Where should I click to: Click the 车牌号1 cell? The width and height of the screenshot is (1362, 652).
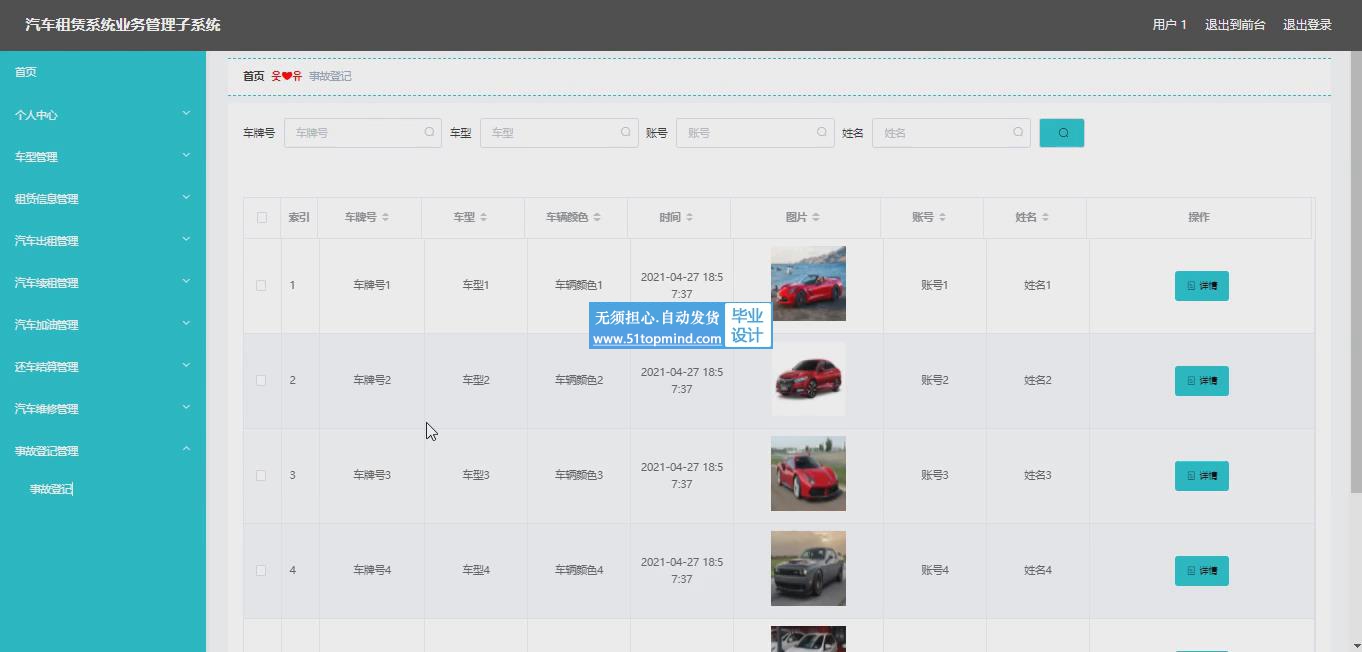(x=372, y=285)
